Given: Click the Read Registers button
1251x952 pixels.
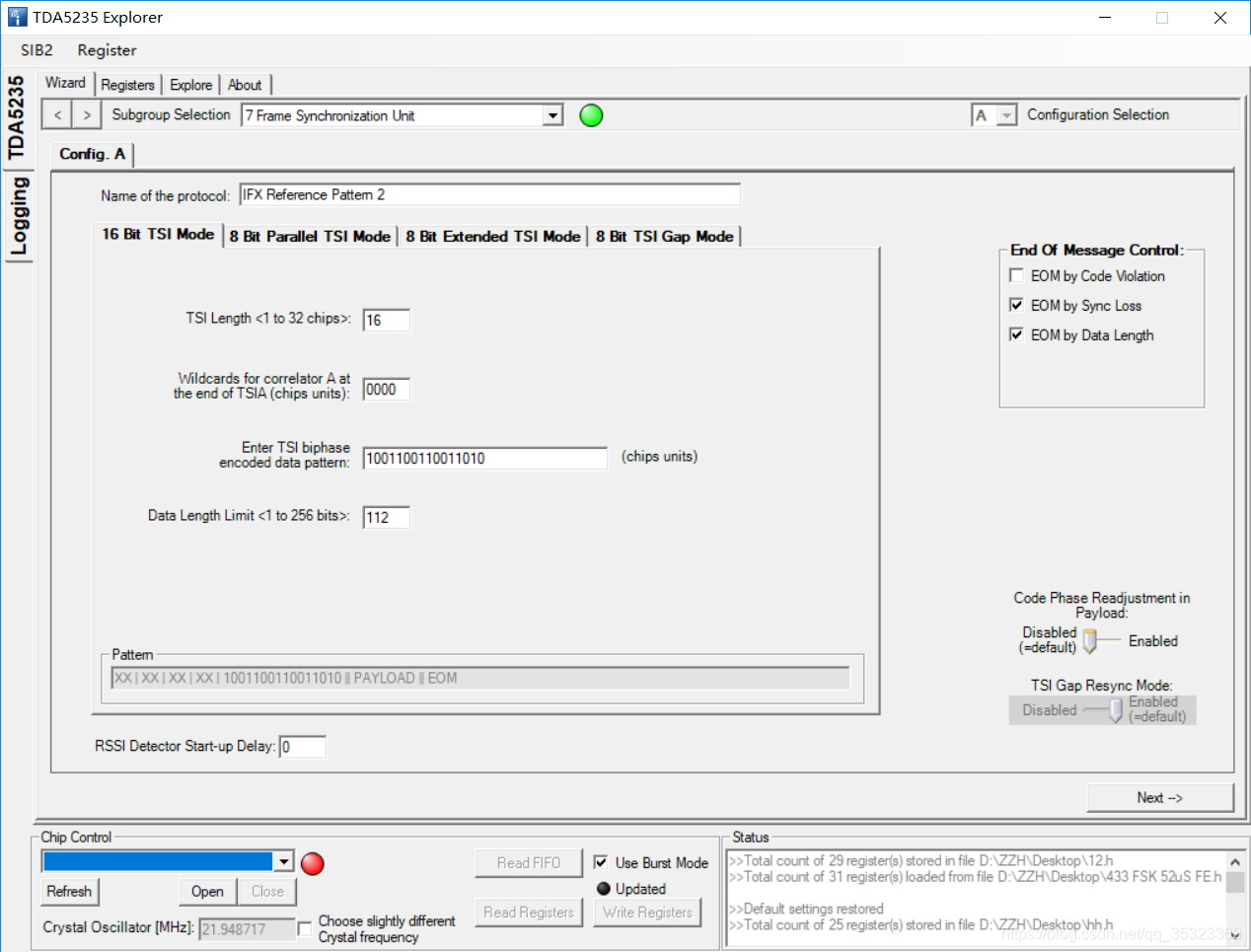Looking at the screenshot, I should [x=528, y=913].
